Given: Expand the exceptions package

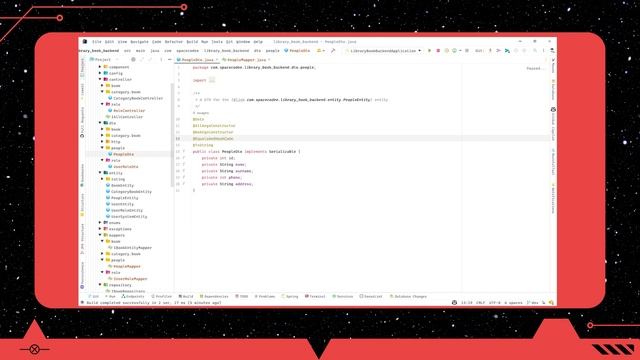Looking at the screenshot, I should tap(100, 229).
